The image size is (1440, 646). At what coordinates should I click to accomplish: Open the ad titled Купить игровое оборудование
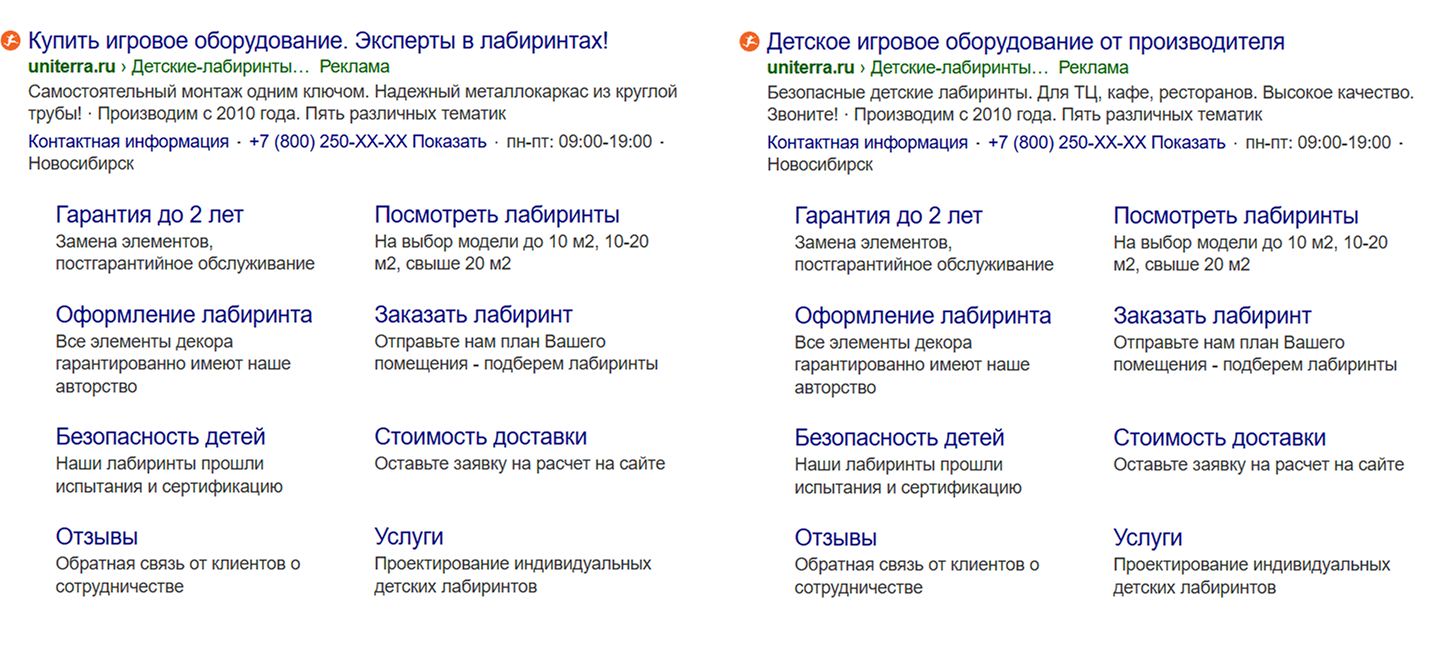click(318, 39)
